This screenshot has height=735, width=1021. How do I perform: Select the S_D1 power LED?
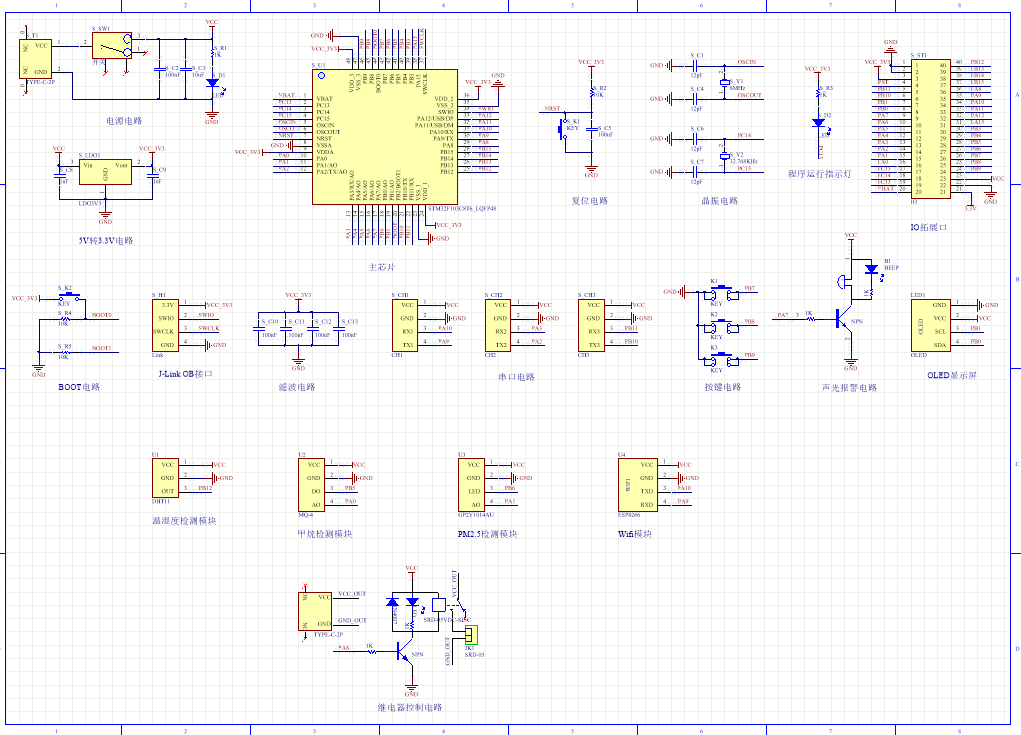pos(212,83)
